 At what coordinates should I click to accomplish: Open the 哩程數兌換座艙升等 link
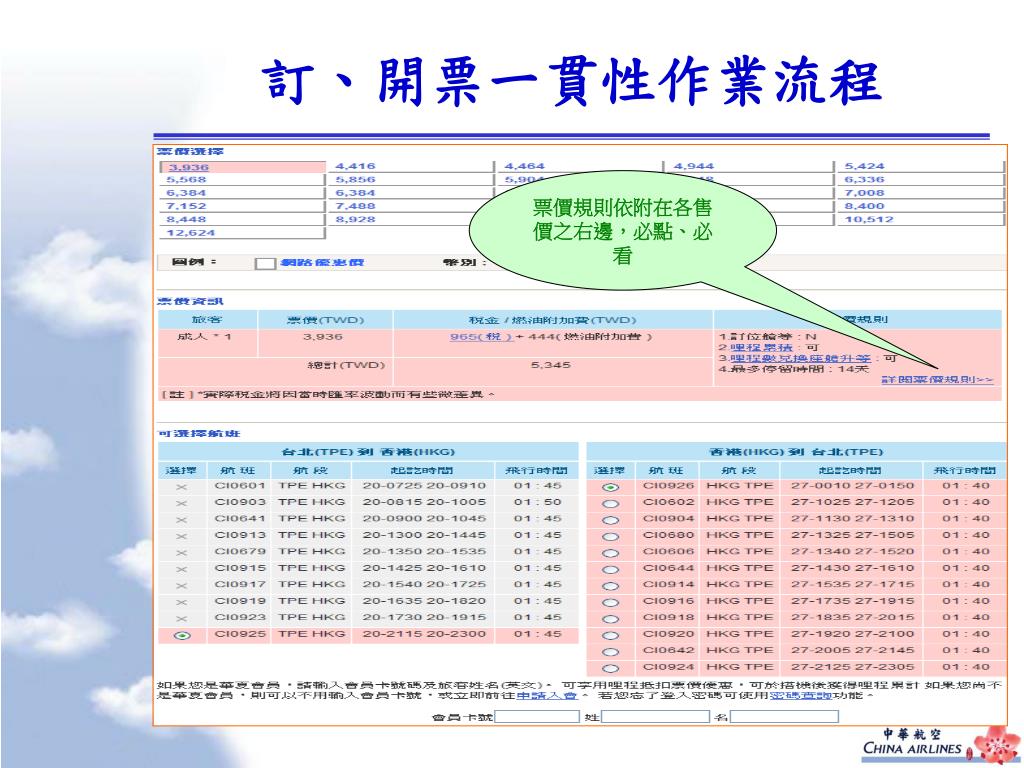pos(800,359)
